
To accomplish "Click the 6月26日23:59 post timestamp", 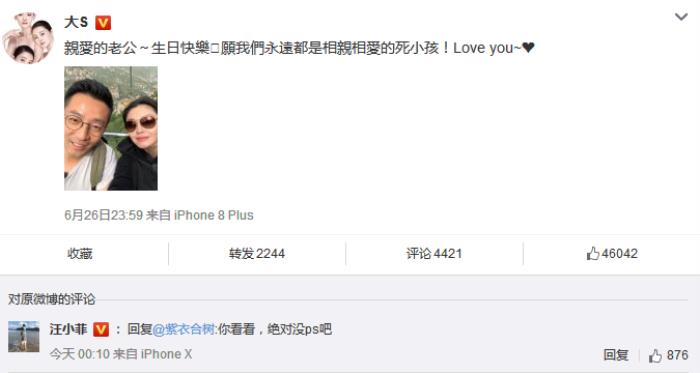I will point(104,216).
